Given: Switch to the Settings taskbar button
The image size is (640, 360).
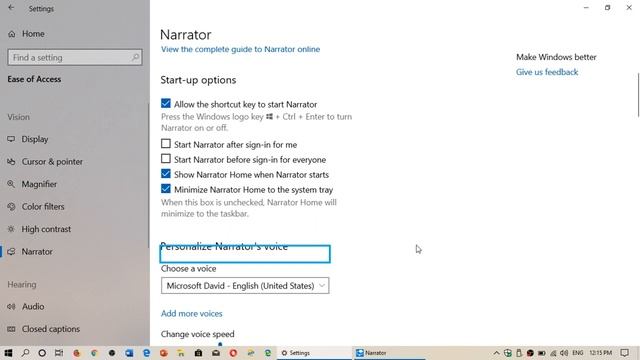Looking at the screenshot, I should pyautogui.click(x=314, y=353).
